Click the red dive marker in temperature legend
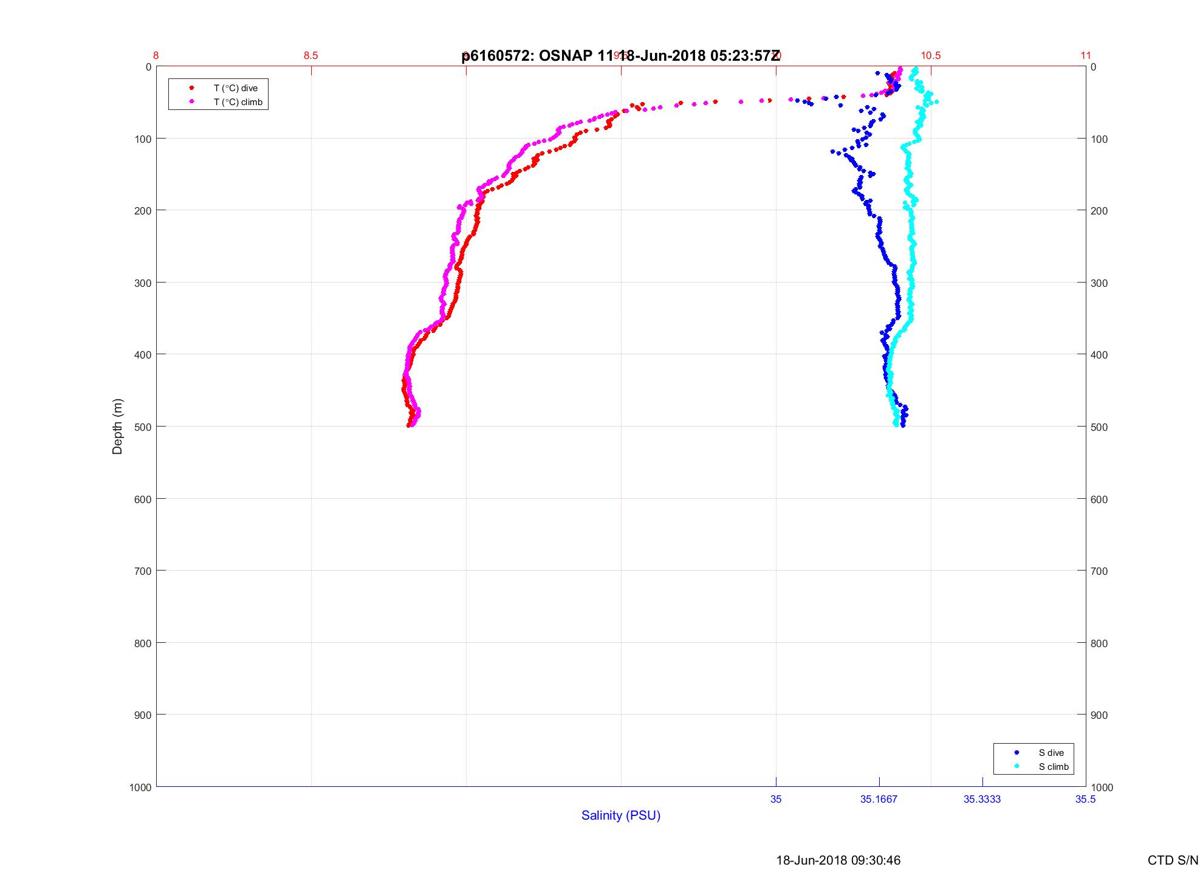Viewport: 1200px width, 885px height. 191,88
